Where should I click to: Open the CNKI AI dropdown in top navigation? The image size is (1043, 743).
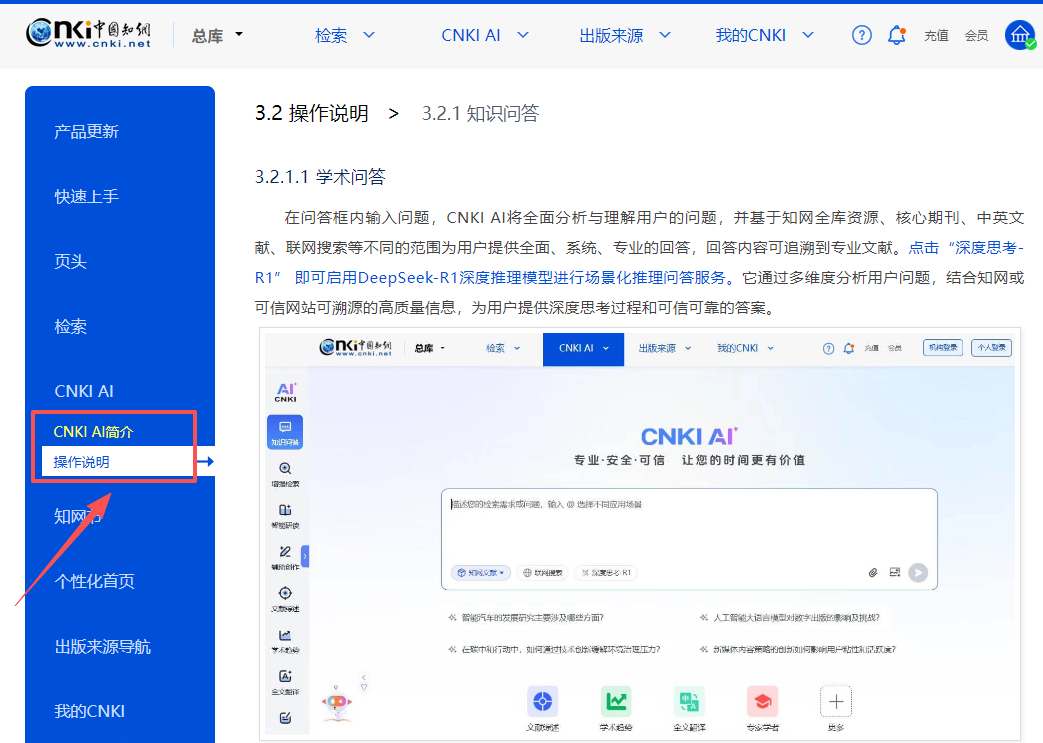(485, 35)
